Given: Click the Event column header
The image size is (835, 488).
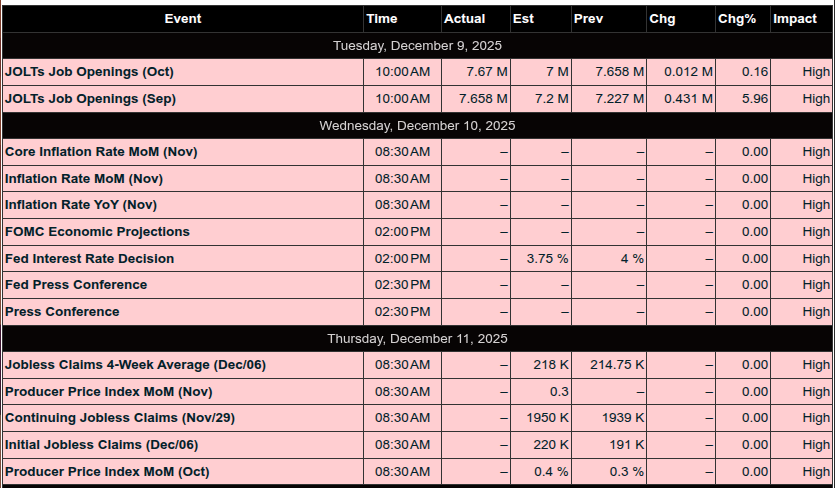Looking at the screenshot, I should click(x=183, y=19).
